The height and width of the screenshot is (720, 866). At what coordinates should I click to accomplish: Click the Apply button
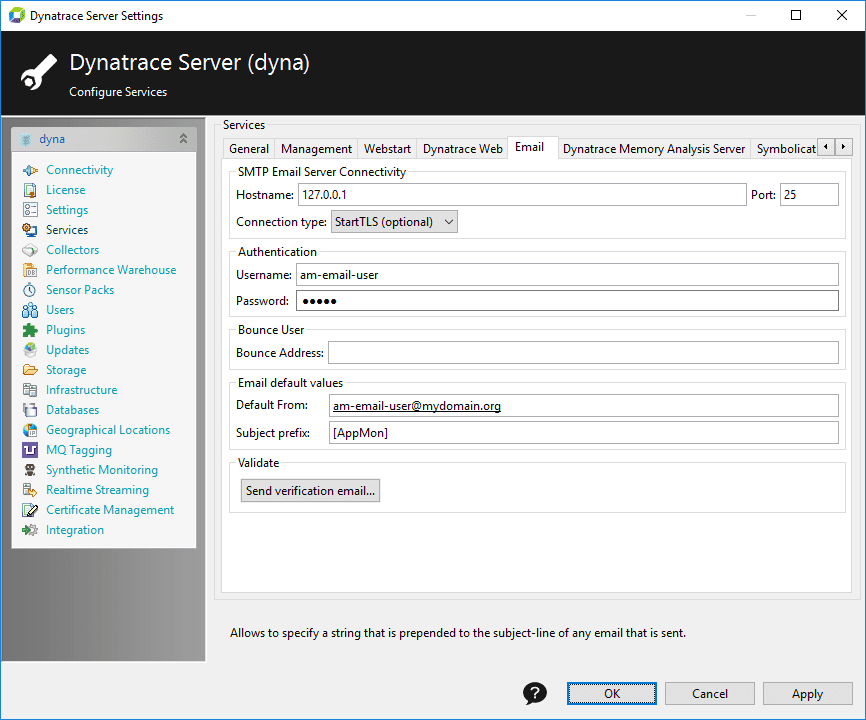pos(807,693)
